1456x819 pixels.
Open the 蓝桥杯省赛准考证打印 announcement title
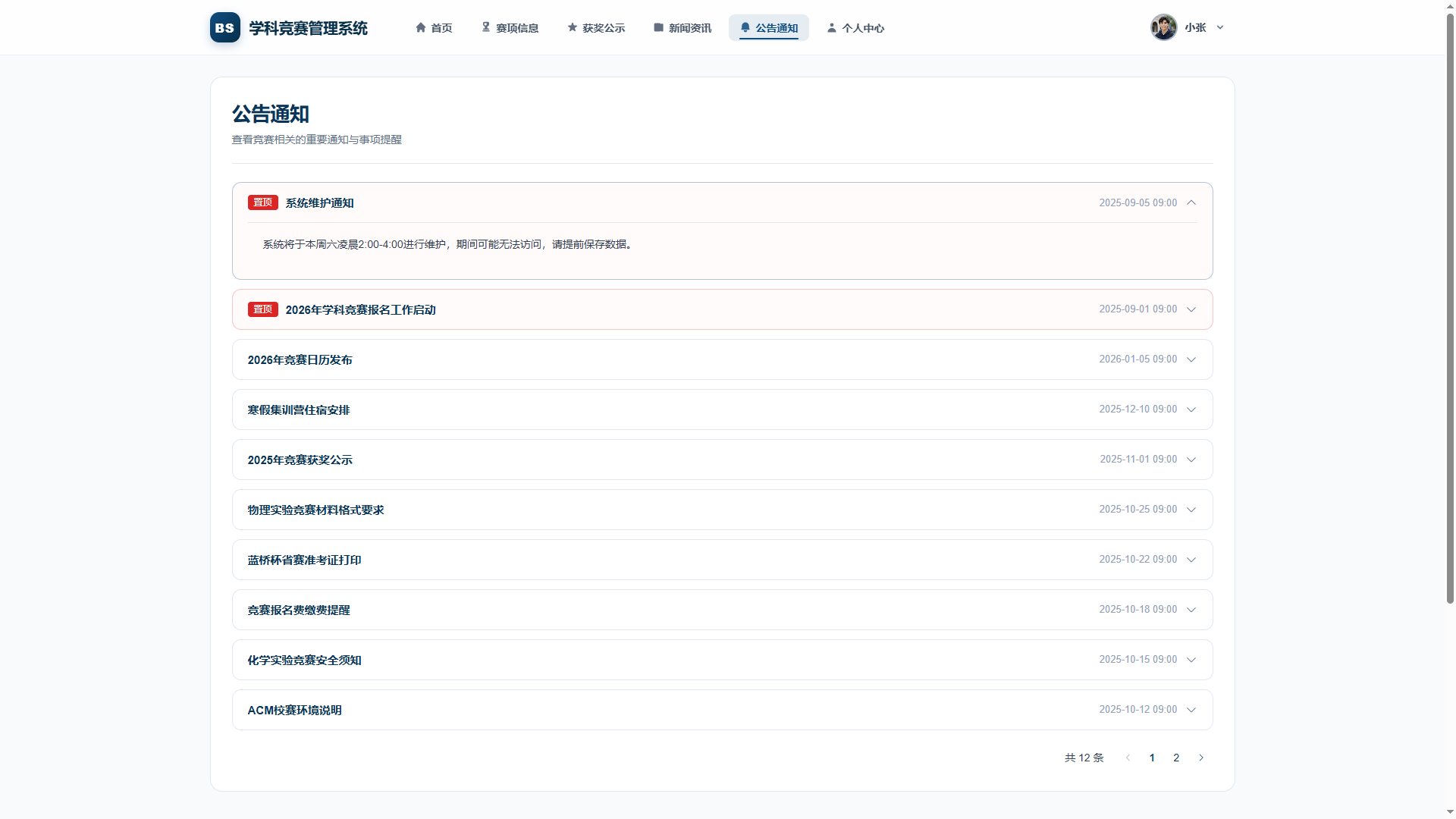click(304, 560)
